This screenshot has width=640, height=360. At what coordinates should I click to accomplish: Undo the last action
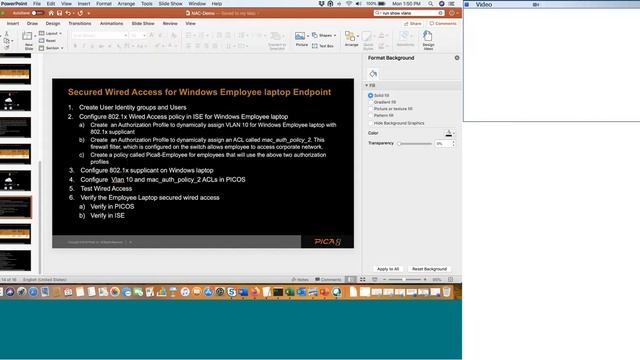coord(68,13)
